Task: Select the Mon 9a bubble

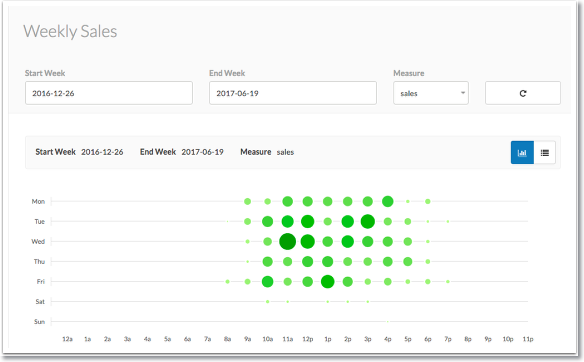Action: point(247,201)
